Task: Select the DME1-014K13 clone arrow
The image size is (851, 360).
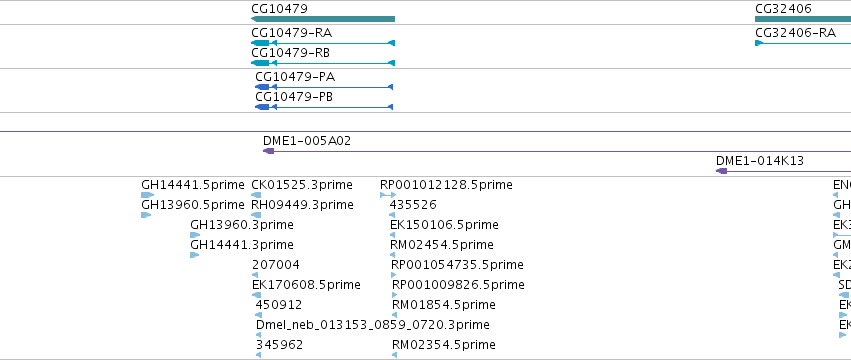Action: 783,171
